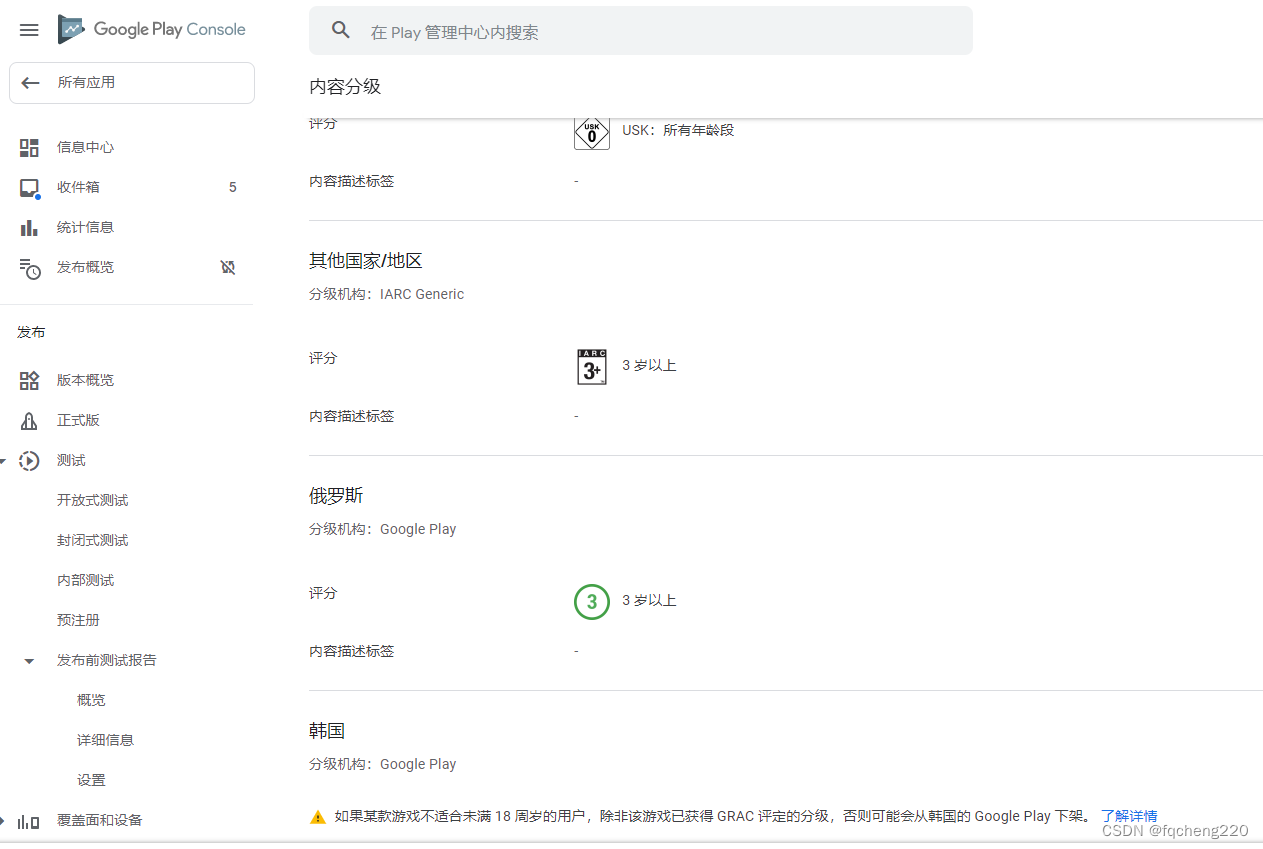
Task: Click the Google Play Console logo
Action: tap(152, 30)
